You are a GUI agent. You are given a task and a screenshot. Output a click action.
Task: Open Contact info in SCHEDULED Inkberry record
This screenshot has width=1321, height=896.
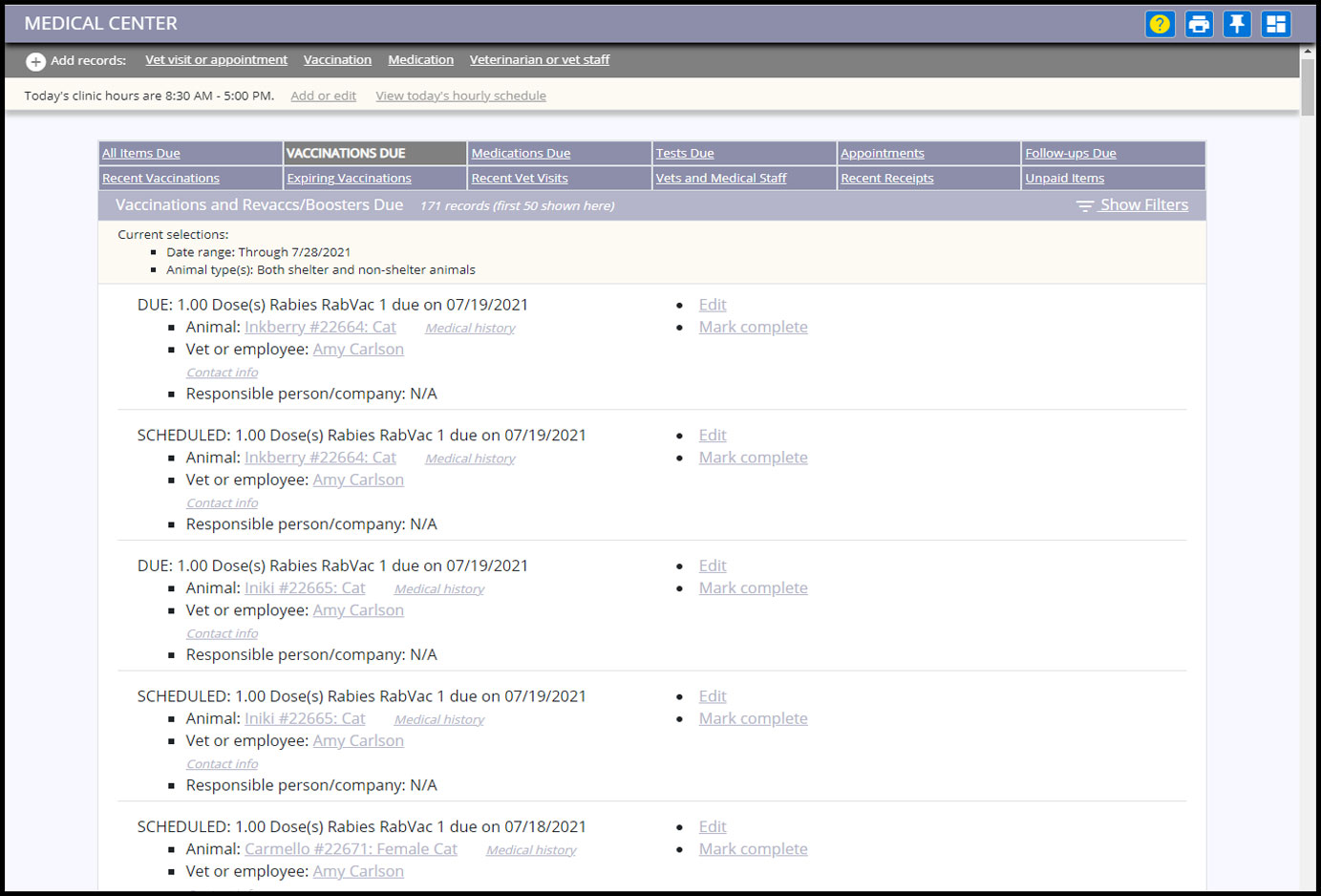tap(222, 503)
